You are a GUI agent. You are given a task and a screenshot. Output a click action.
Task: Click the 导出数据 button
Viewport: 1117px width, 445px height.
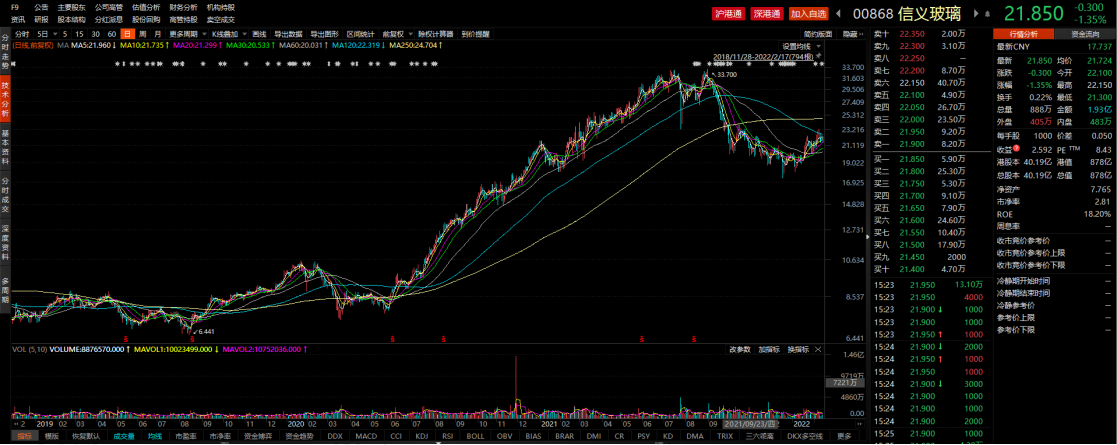tap(289, 33)
